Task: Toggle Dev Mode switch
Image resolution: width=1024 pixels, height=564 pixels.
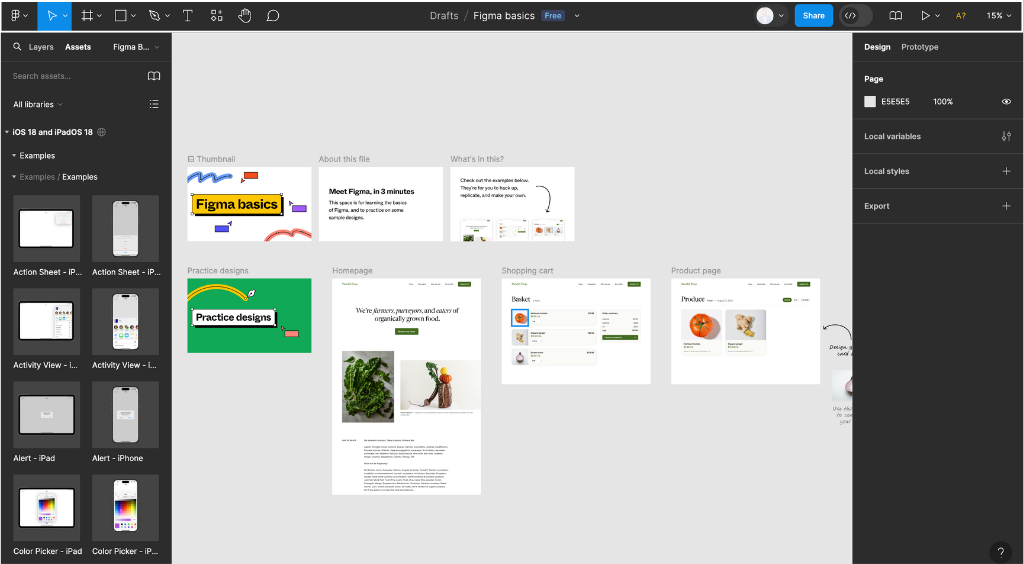Action: tap(856, 16)
